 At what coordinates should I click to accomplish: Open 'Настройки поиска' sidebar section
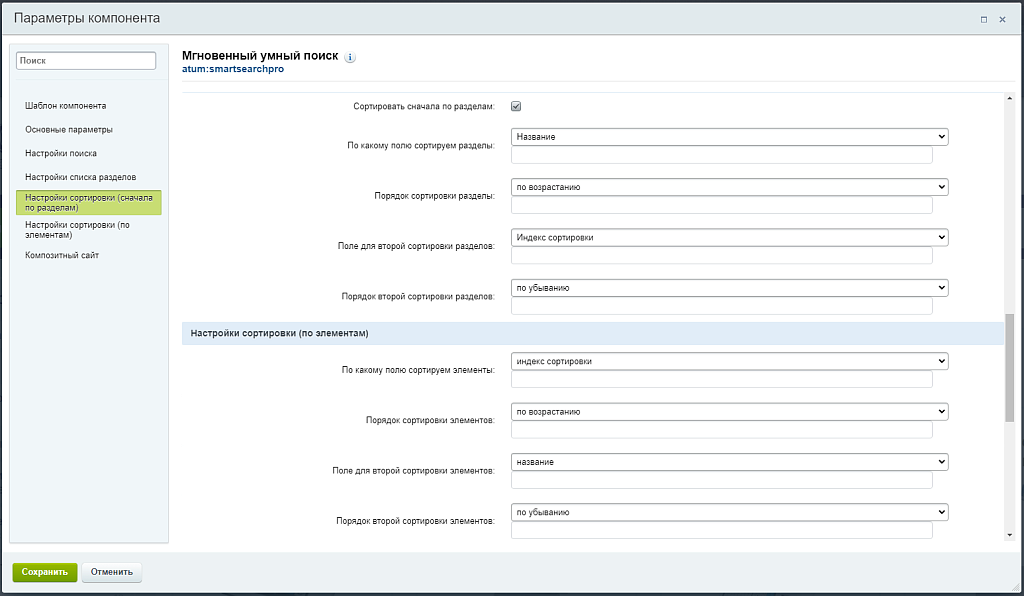tap(61, 154)
